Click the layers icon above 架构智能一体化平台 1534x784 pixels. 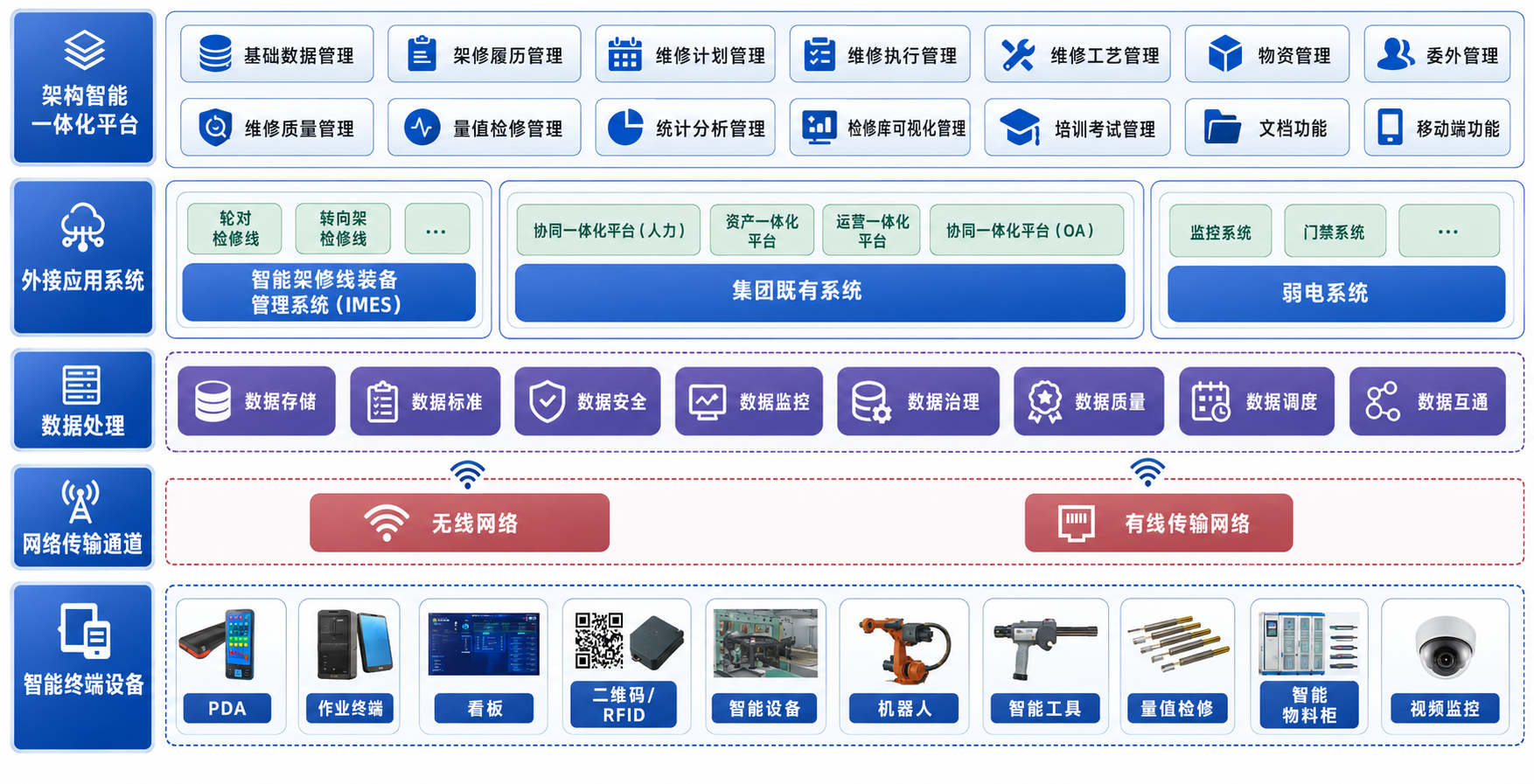(84, 50)
